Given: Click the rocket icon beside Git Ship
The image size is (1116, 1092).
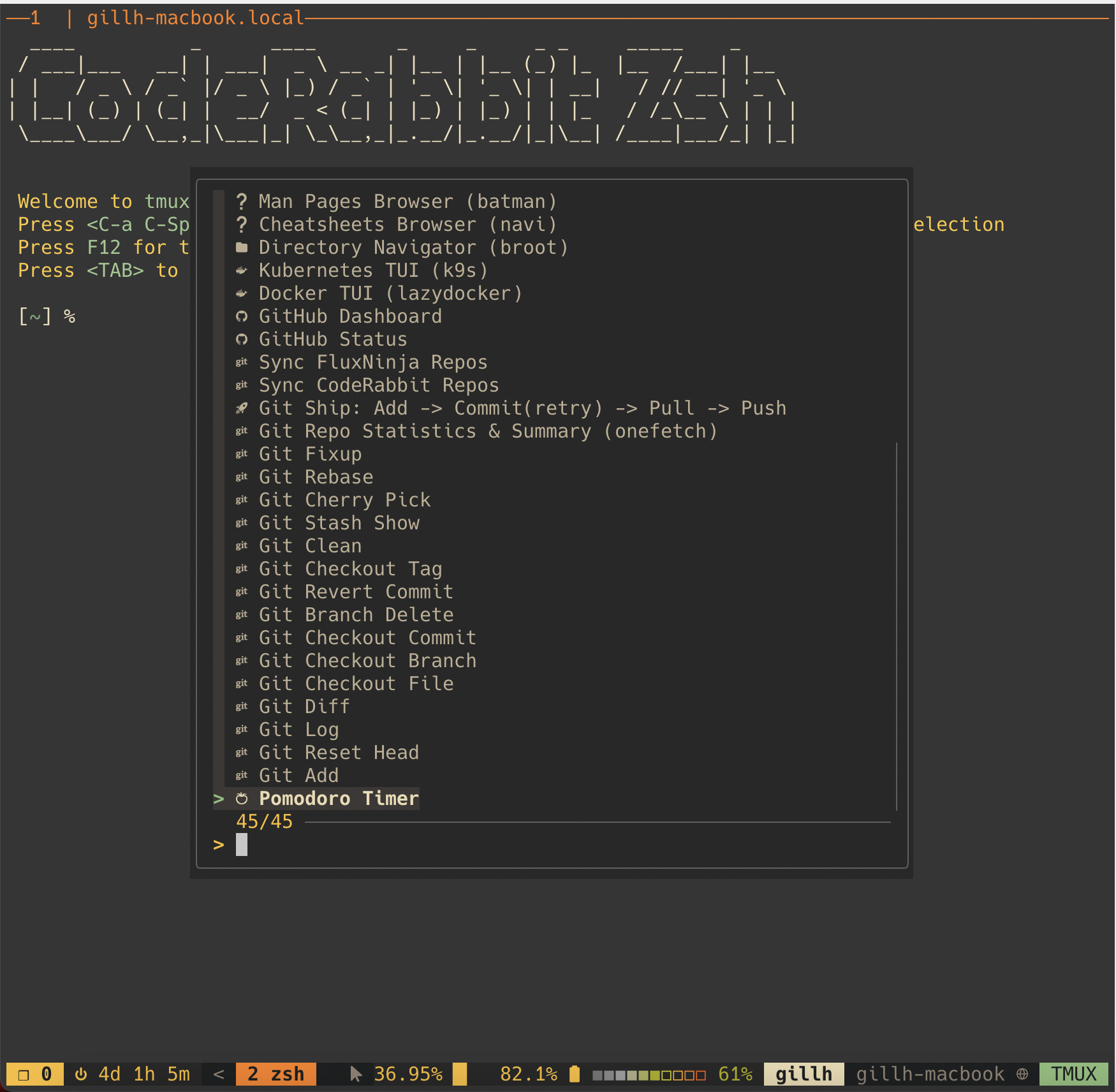Looking at the screenshot, I should point(242,408).
